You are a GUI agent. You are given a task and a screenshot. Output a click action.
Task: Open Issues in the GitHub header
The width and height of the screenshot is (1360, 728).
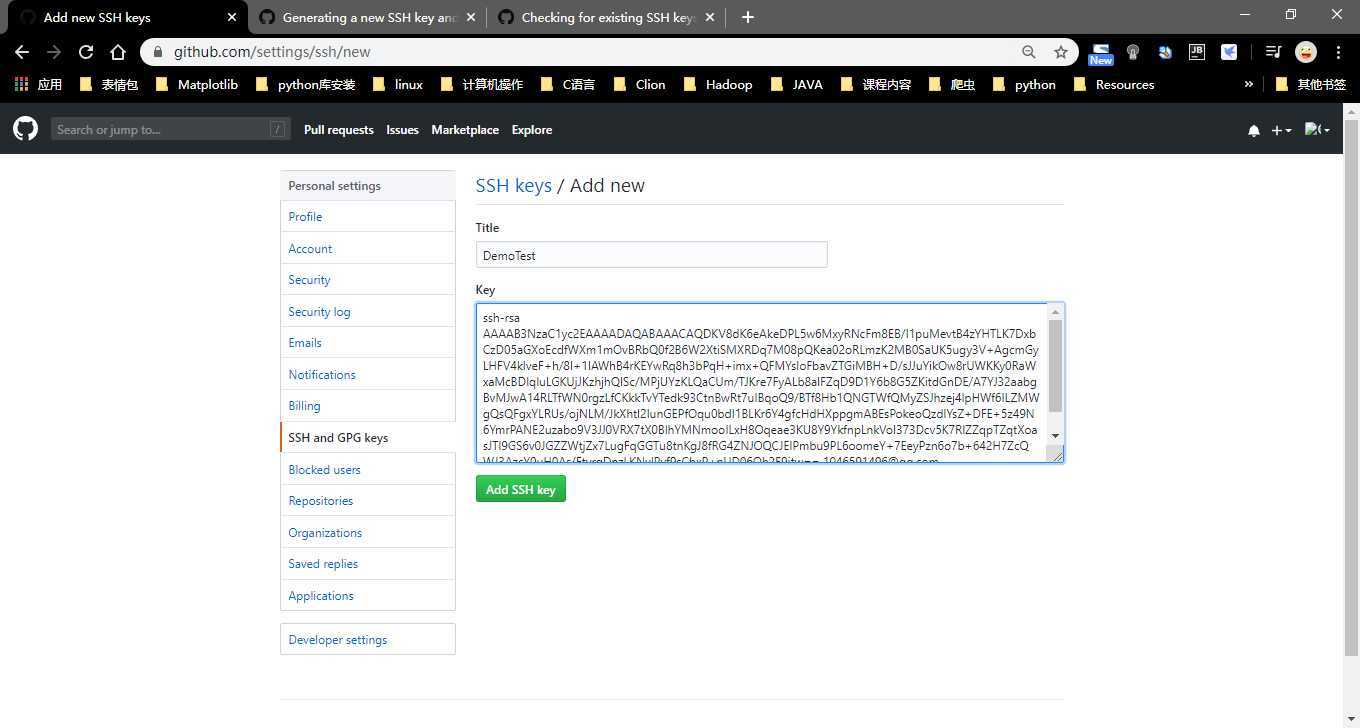point(402,130)
